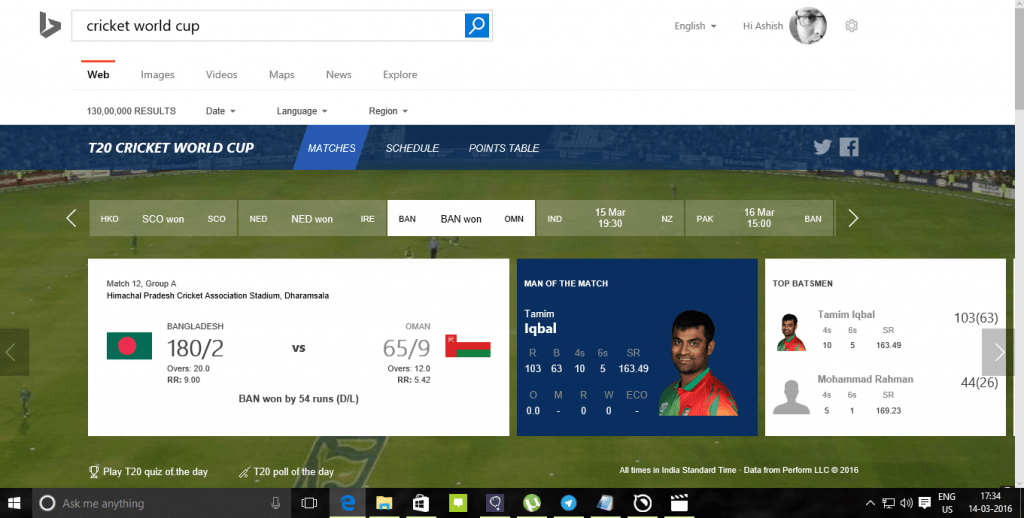Click the trophy icon for T20 quiz
The height and width of the screenshot is (518, 1024).
click(x=94, y=471)
